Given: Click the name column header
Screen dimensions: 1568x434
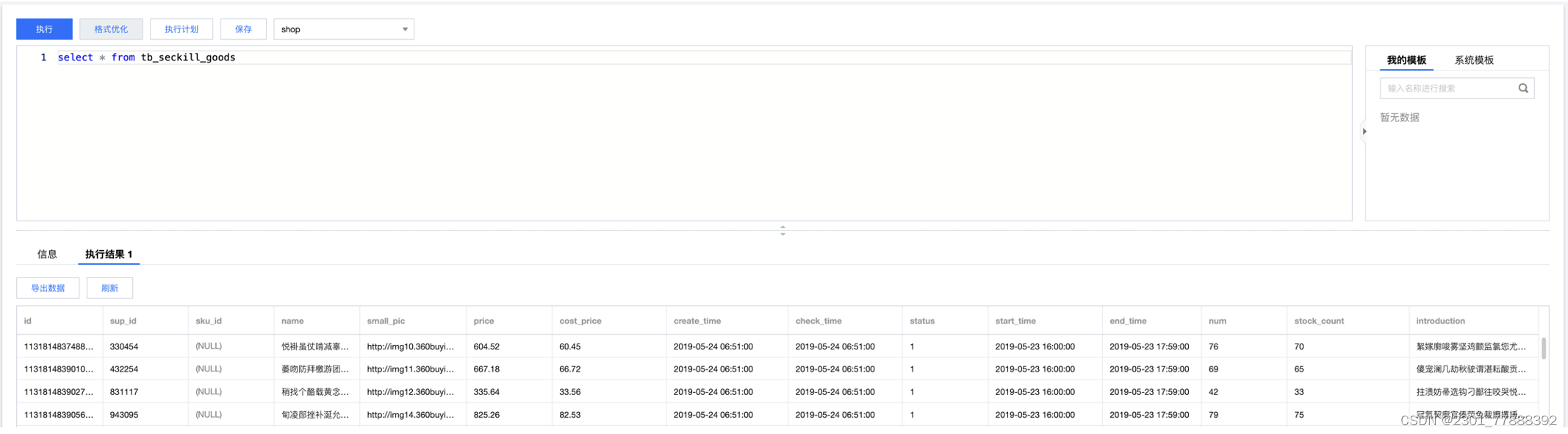Looking at the screenshot, I should tap(317, 321).
